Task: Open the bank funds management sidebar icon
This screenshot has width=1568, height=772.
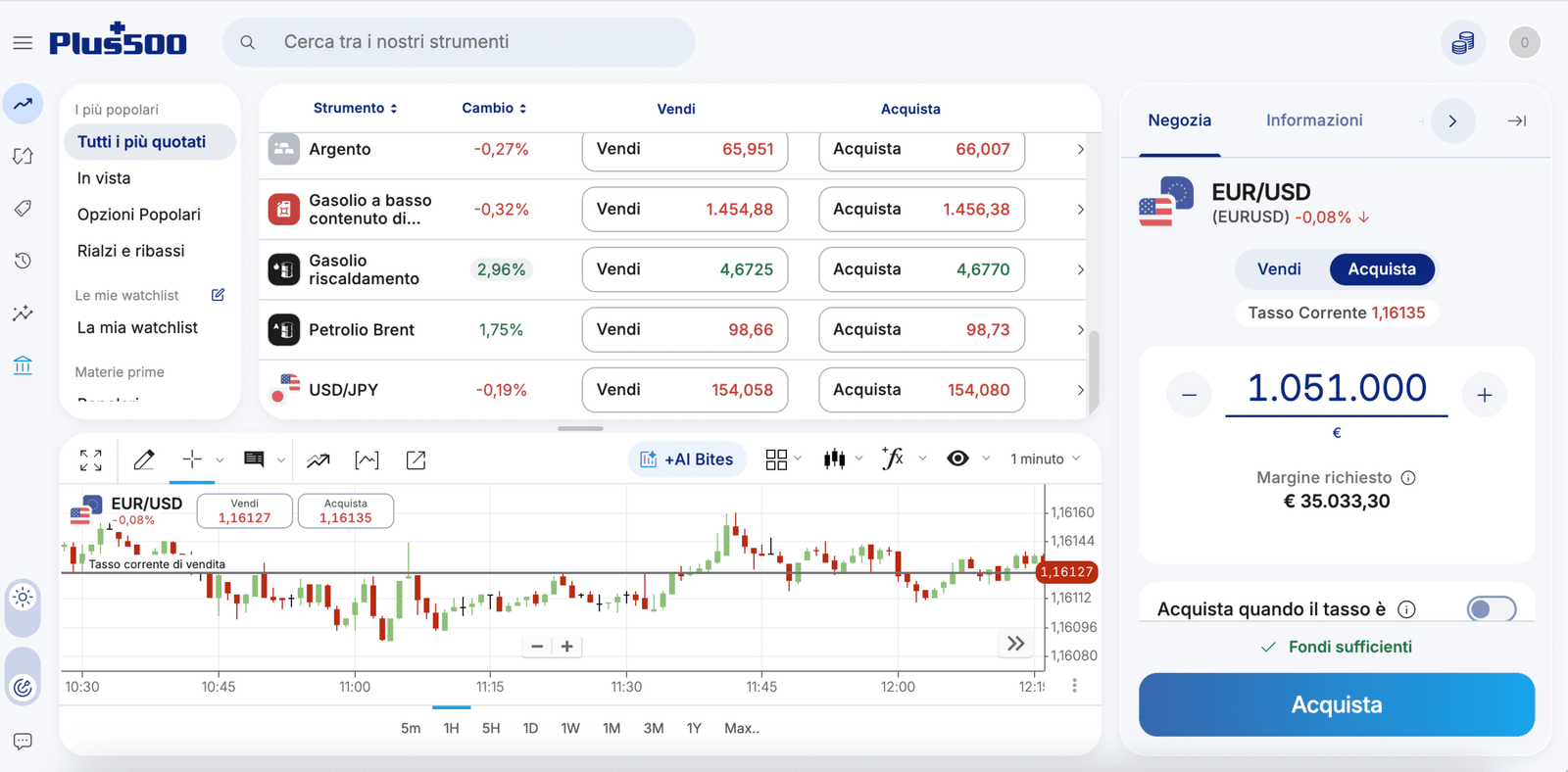Action: [x=23, y=365]
